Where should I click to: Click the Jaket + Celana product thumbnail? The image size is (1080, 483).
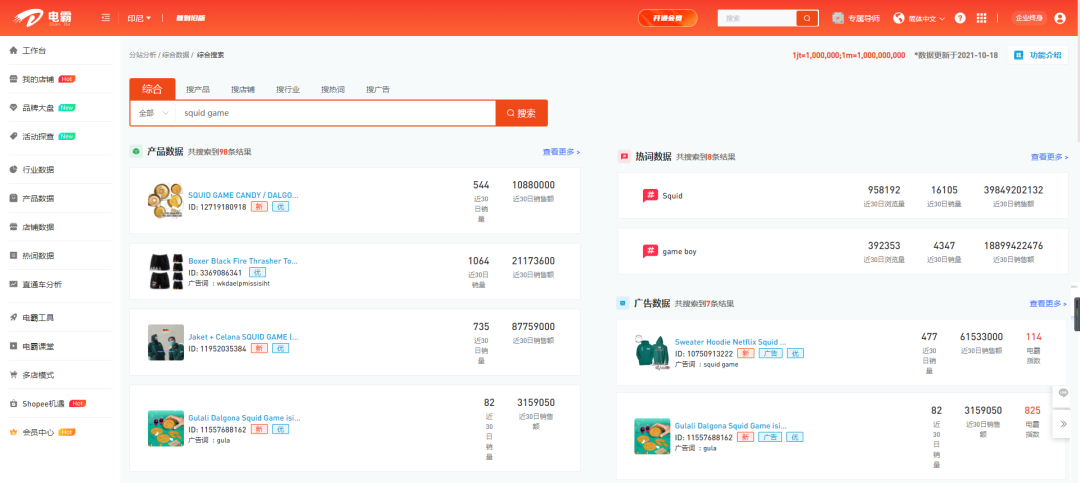[x=165, y=342]
